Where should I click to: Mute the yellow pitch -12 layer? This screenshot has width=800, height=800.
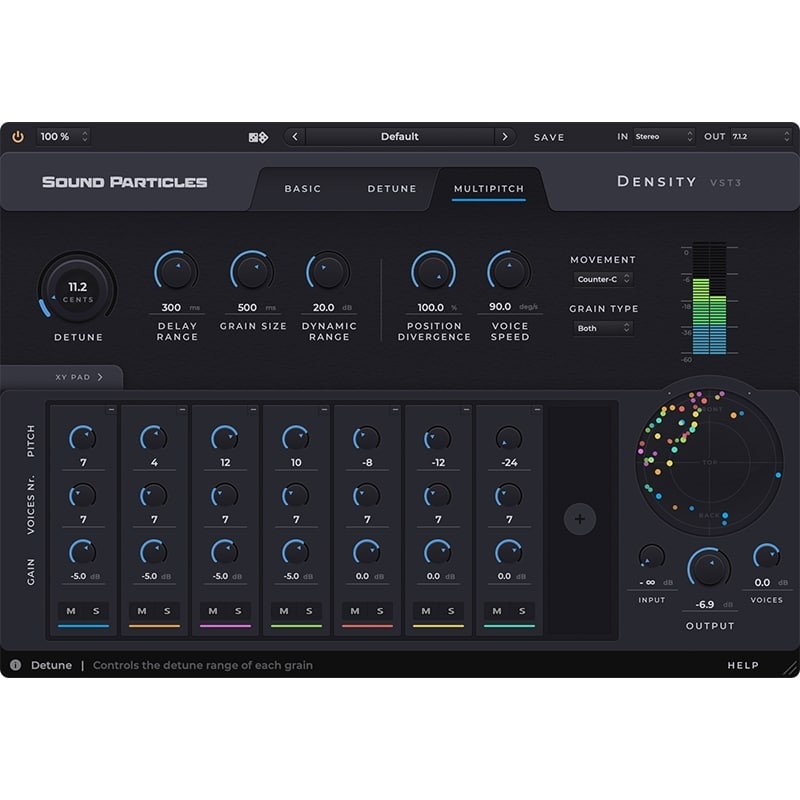tap(426, 611)
